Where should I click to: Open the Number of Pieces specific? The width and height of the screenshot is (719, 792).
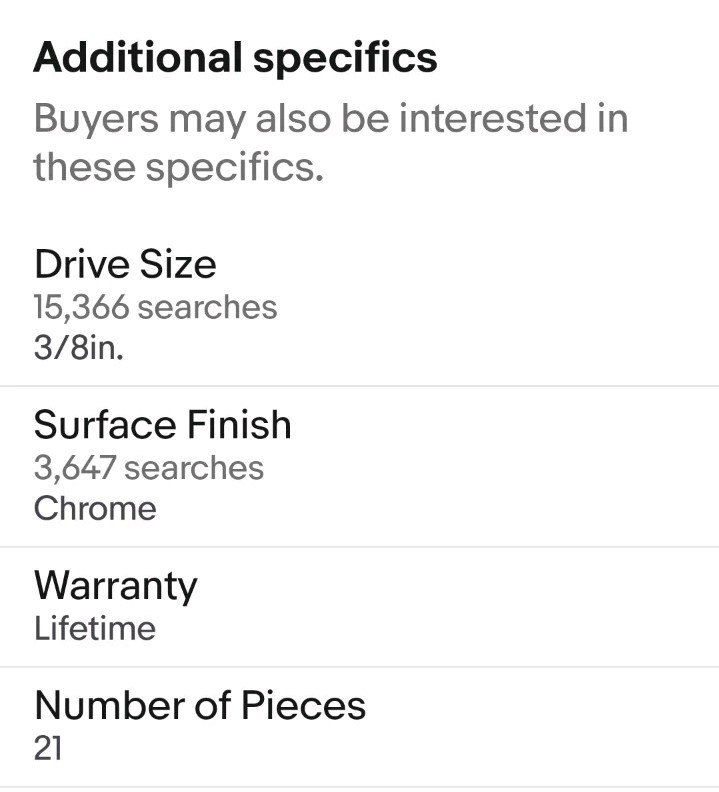click(359, 727)
